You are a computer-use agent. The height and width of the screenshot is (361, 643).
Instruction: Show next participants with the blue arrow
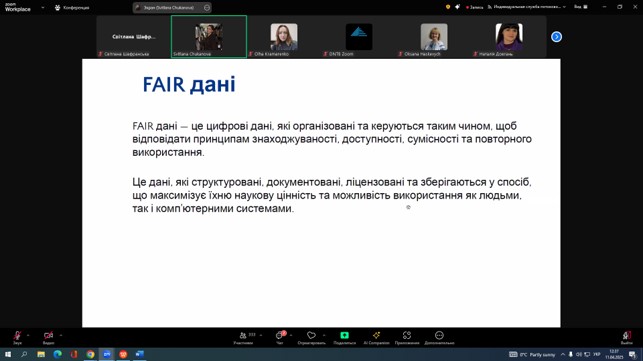(x=556, y=37)
